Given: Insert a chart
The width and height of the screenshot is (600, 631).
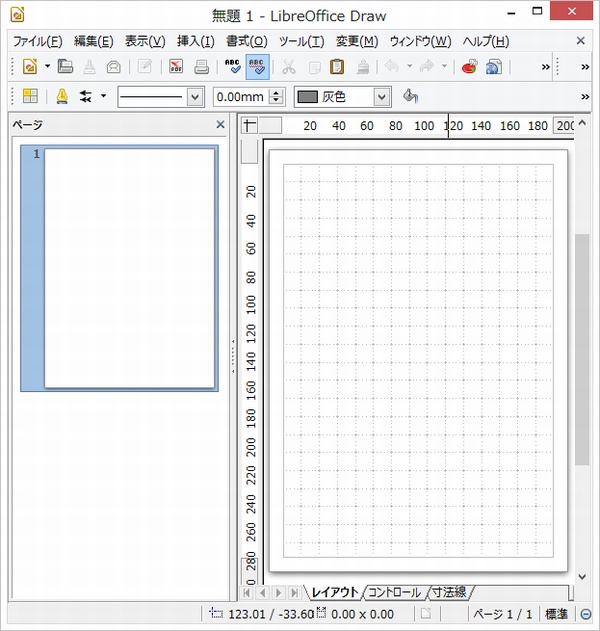Looking at the screenshot, I should [x=469, y=66].
